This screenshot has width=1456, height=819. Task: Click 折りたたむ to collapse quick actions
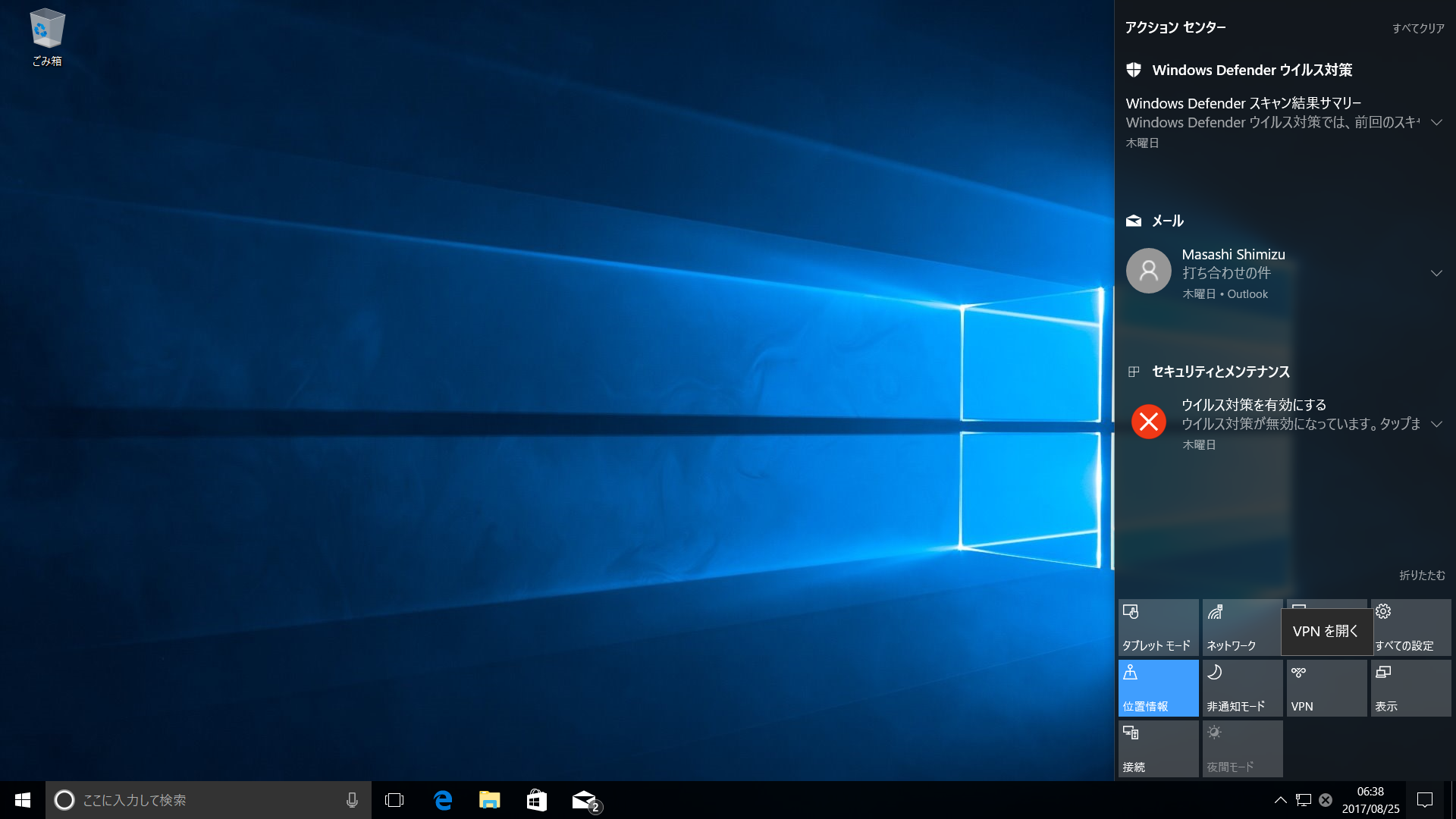tap(1422, 576)
